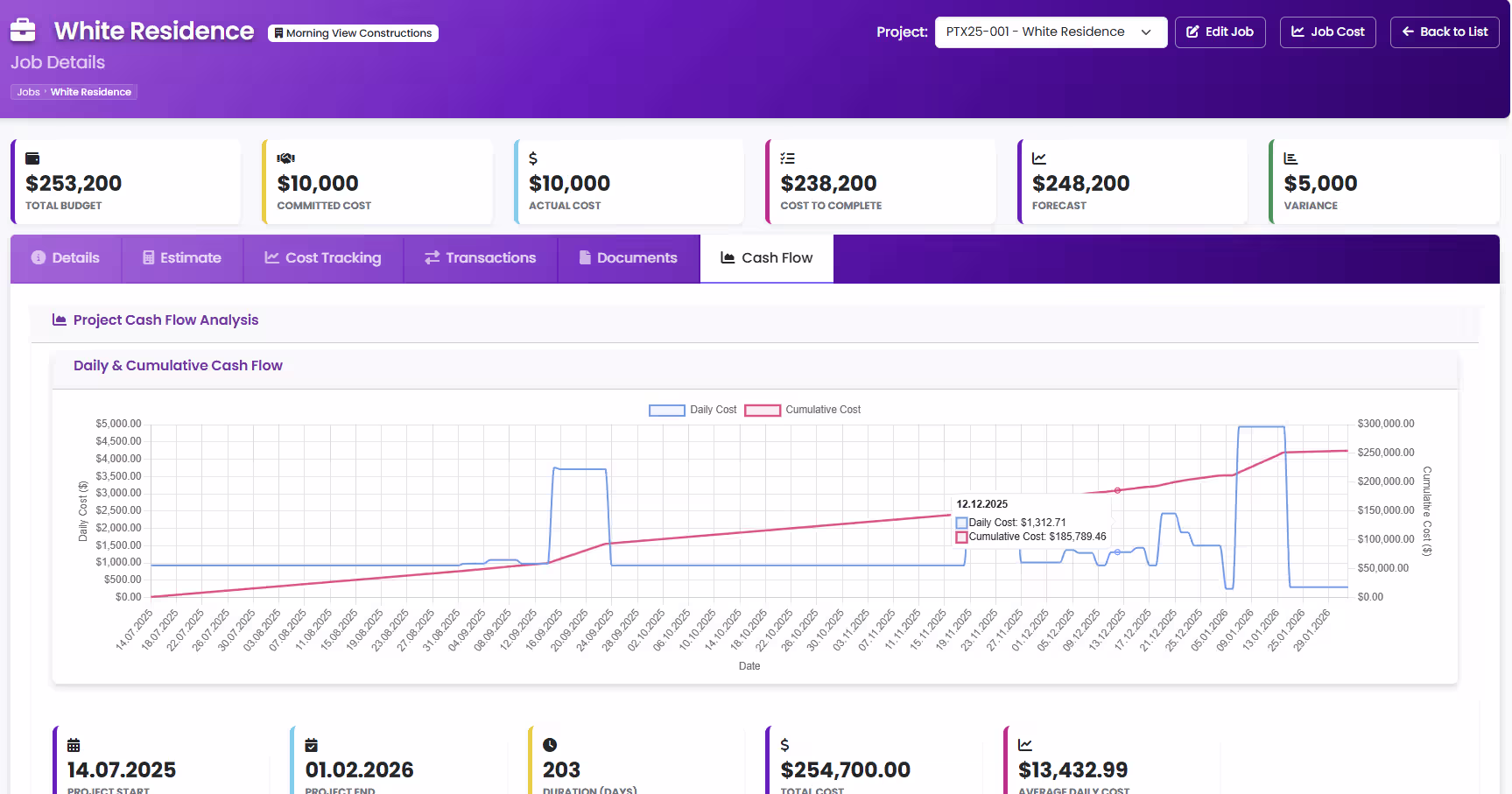This screenshot has width=1512, height=794.
Task: Select PTX25-001 White Residence from project selector
Action: [x=1031, y=32]
